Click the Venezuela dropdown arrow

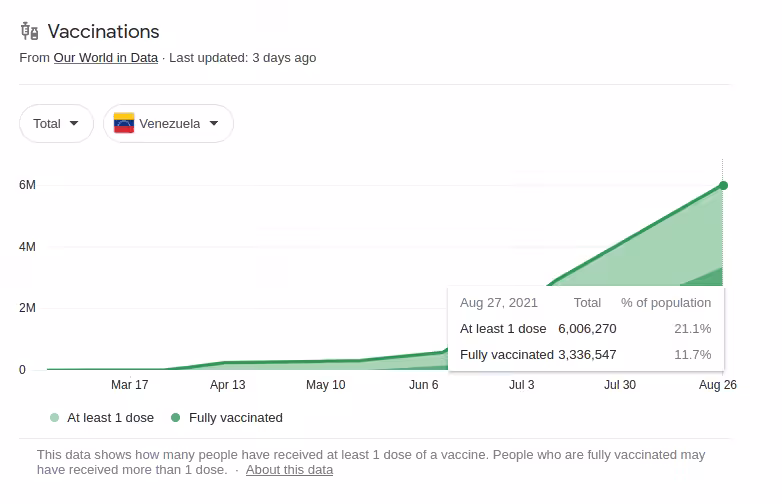click(x=213, y=124)
